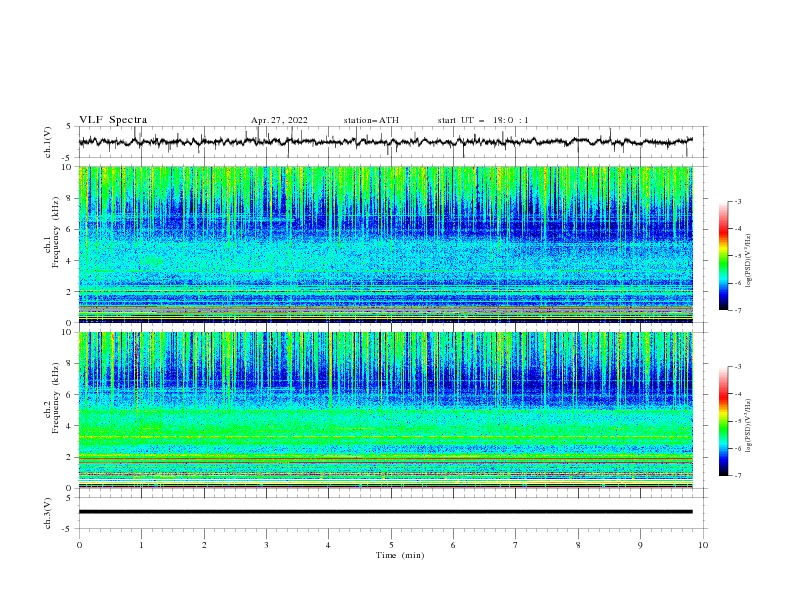Screen dimensions: 792x612
Task: Click the "VLF Spectra" title text
Action: pyautogui.click(x=113, y=120)
